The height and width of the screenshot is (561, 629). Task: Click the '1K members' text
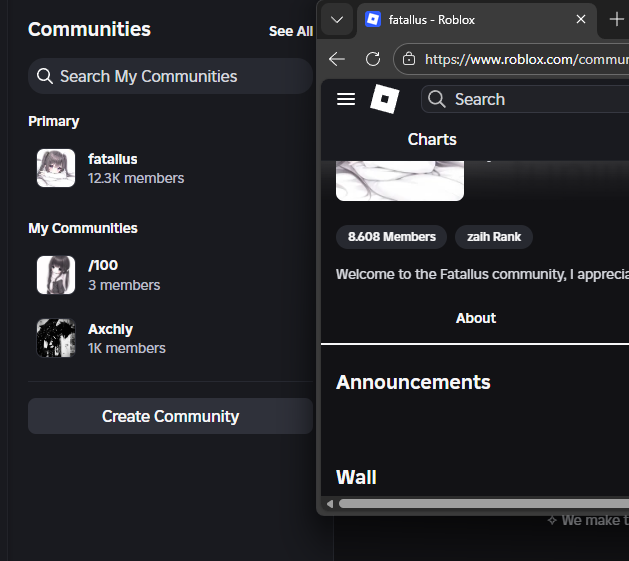(127, 348)
